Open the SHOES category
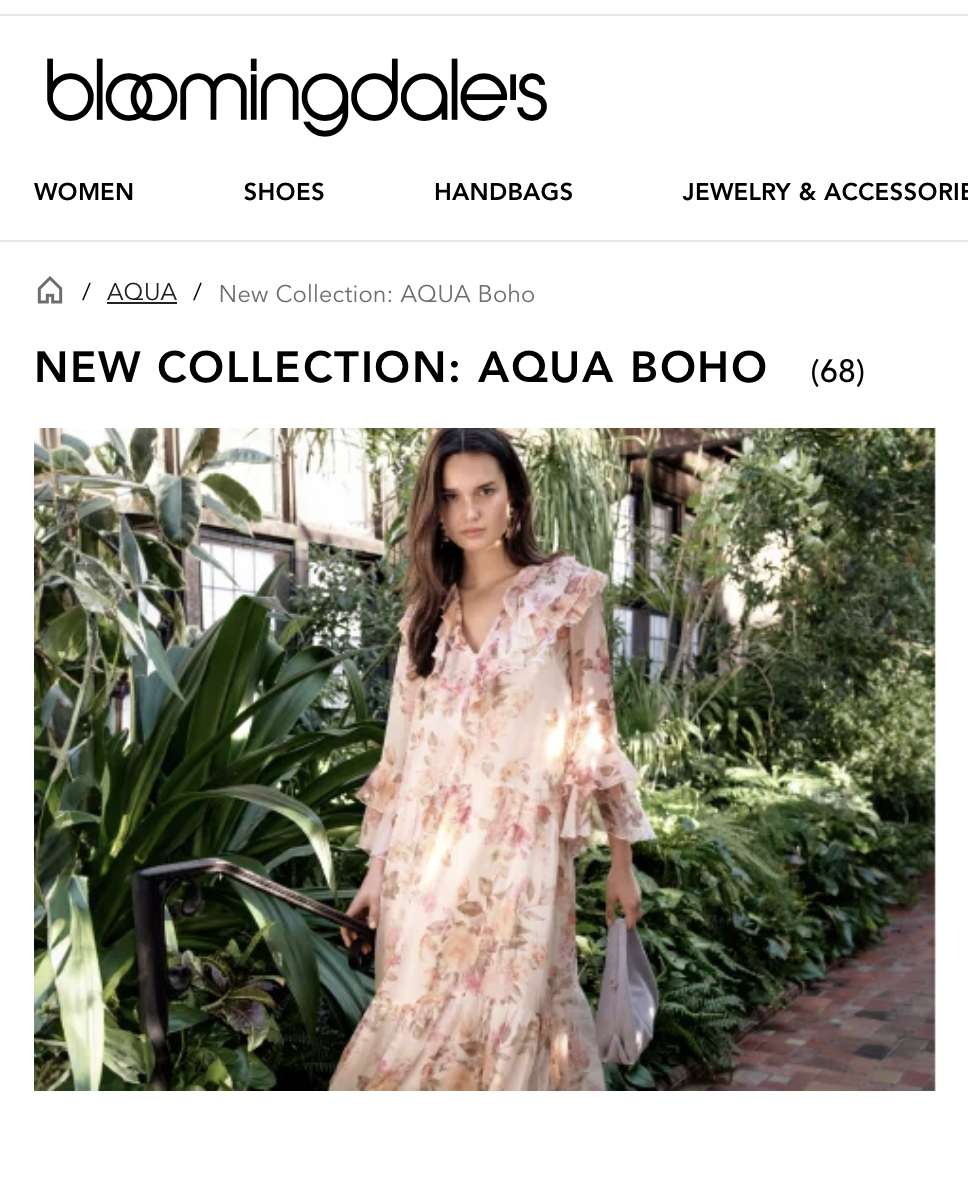968x1190 pixels. [x=284, y=192]
